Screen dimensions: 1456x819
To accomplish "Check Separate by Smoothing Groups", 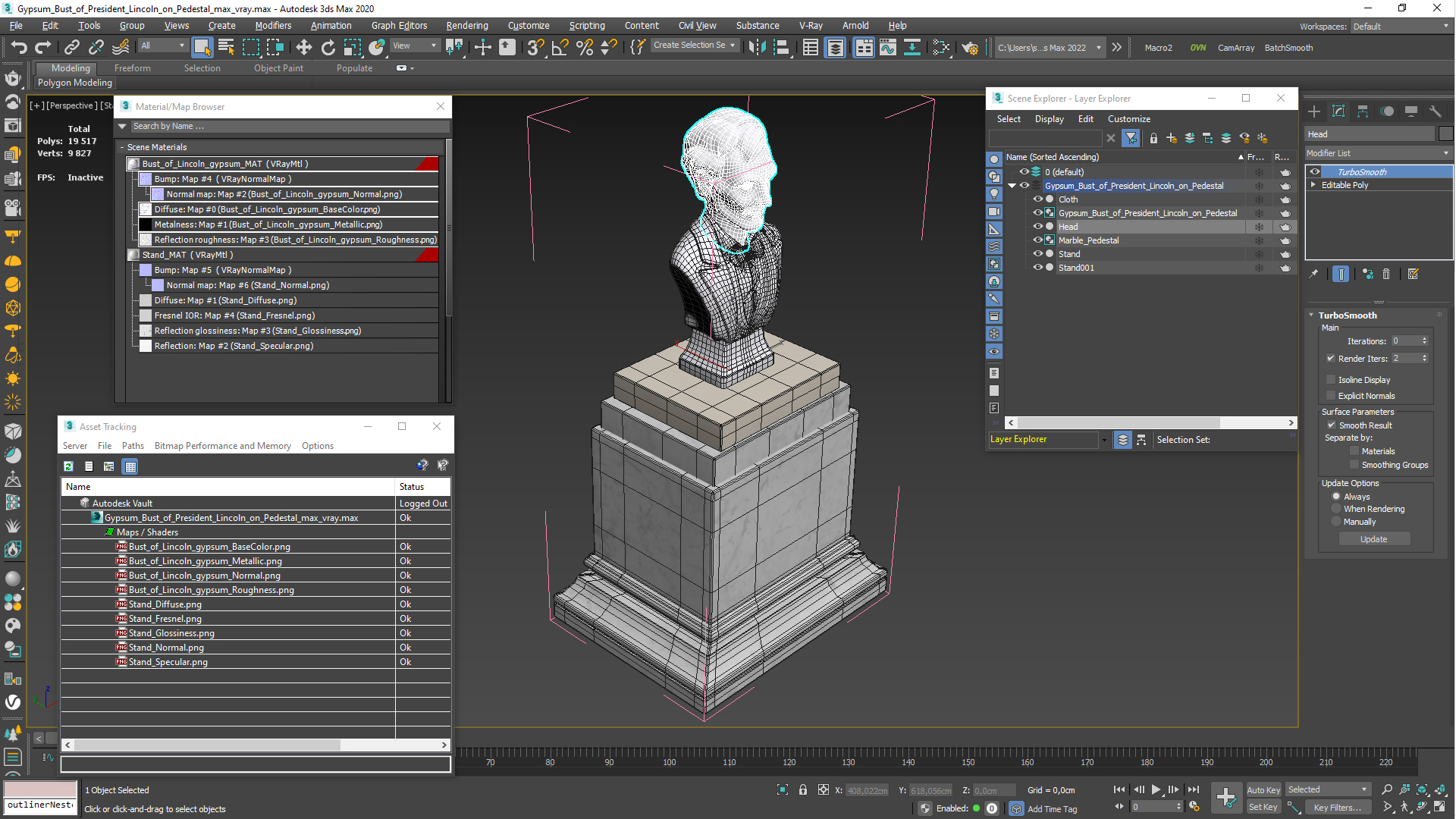I will pos(1354,465).
